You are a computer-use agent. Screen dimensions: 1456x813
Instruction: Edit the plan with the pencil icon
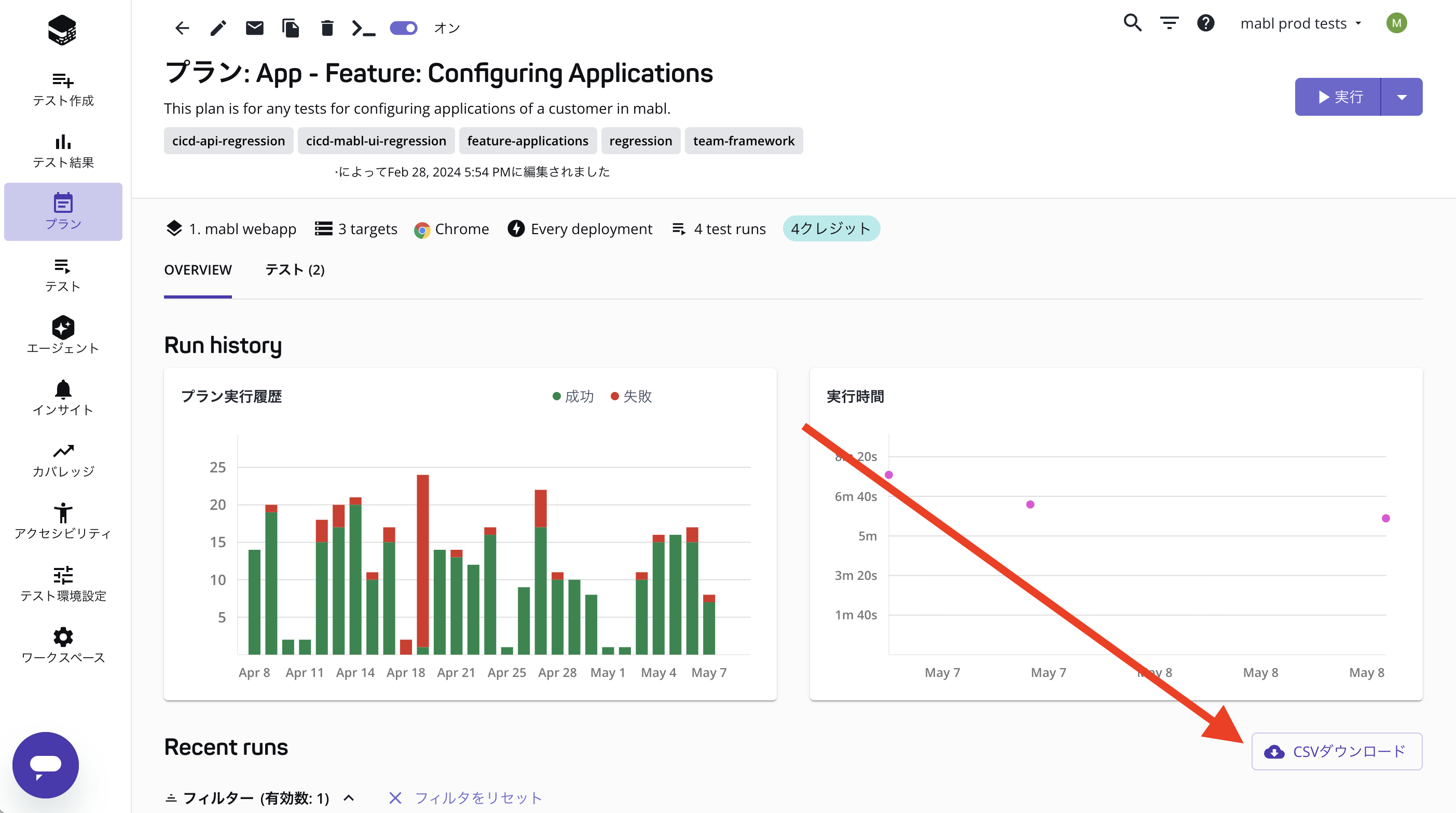pyautogui.click(x=218, y=28)
